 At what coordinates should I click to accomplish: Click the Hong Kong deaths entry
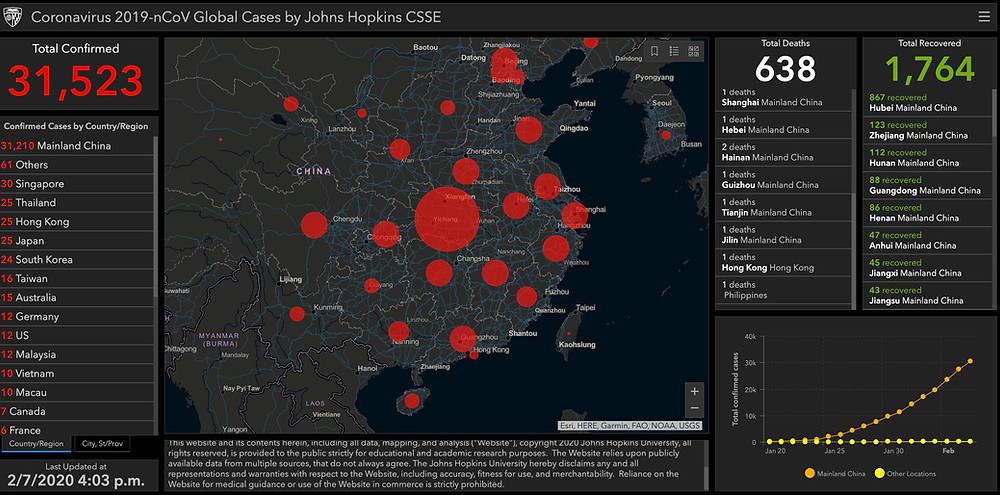[x=784, y=263]
